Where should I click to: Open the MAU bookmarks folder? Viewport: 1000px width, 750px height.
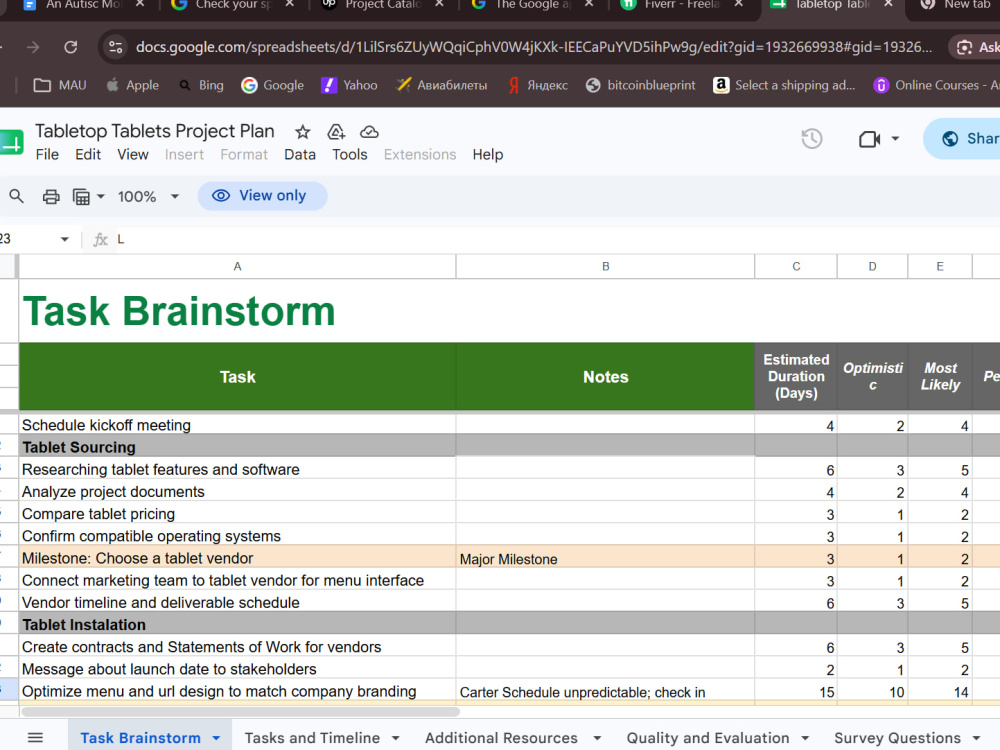pyautogui.click(x=59, y=85)
